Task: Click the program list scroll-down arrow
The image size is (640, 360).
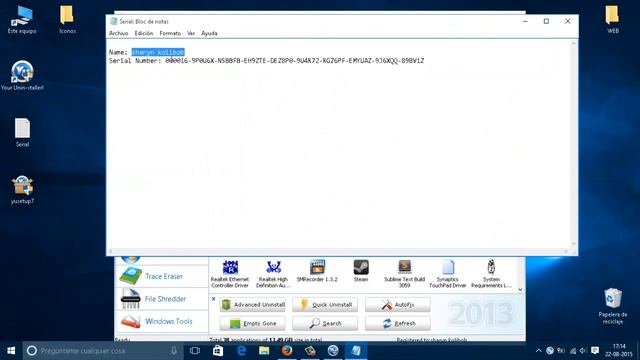Action: (520, 289)
